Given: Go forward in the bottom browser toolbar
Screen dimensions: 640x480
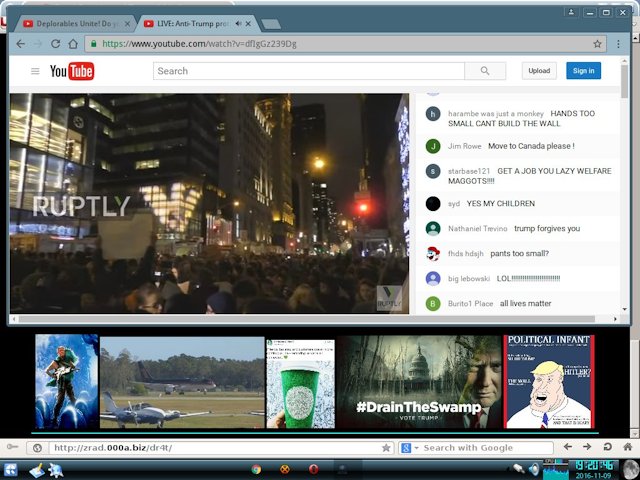Looking at the screenshot, I should [587, 447].
